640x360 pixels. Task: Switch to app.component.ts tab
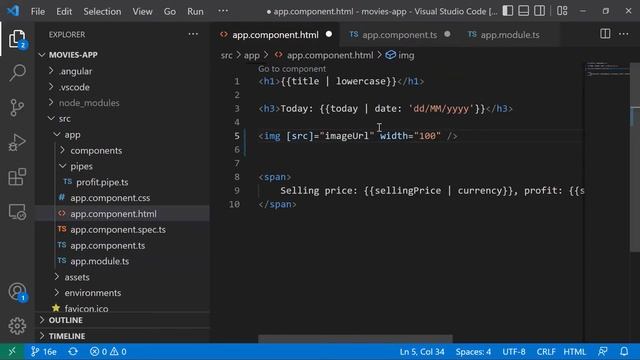pos(399,35)
